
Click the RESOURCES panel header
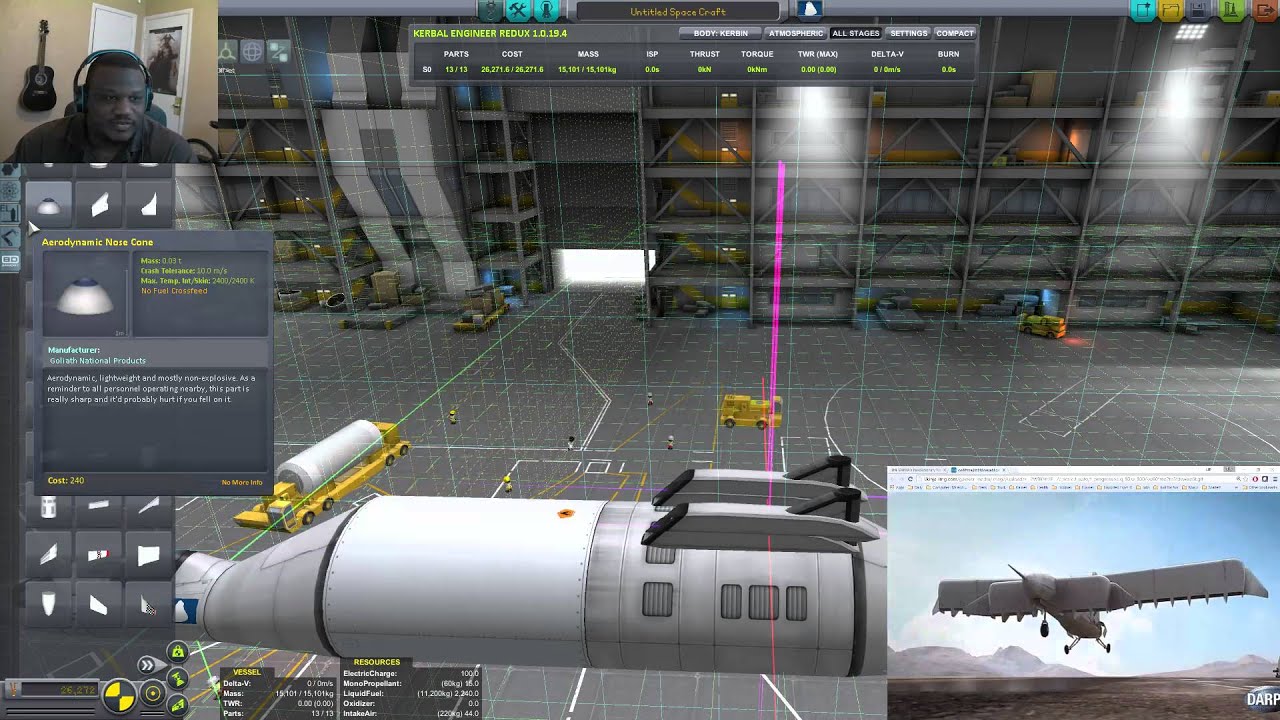point(377,662)
